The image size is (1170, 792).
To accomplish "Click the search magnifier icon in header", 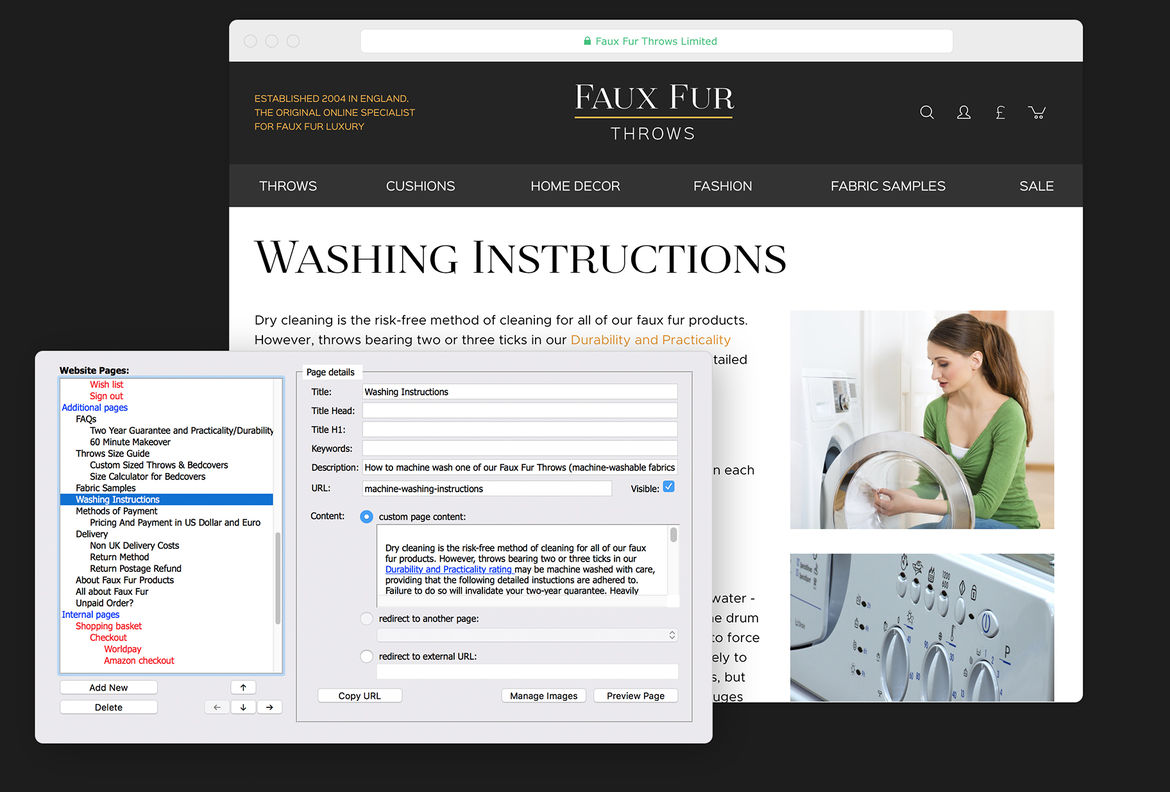I will pyautogui.click(x=927, y=113).
